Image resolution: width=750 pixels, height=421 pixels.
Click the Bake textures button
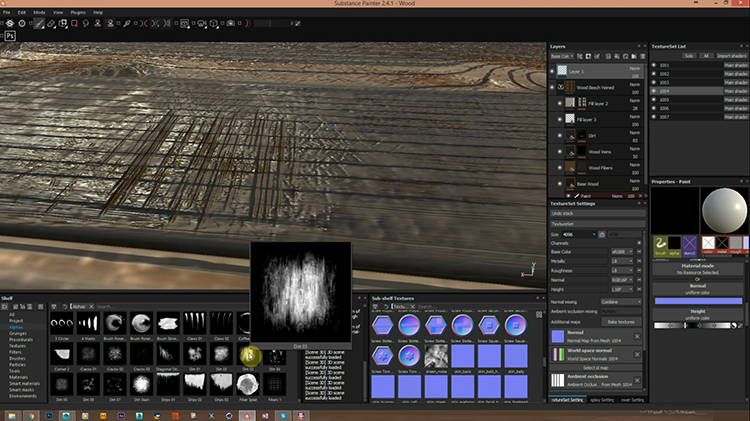pyautogui.click(x=621, y=322)
